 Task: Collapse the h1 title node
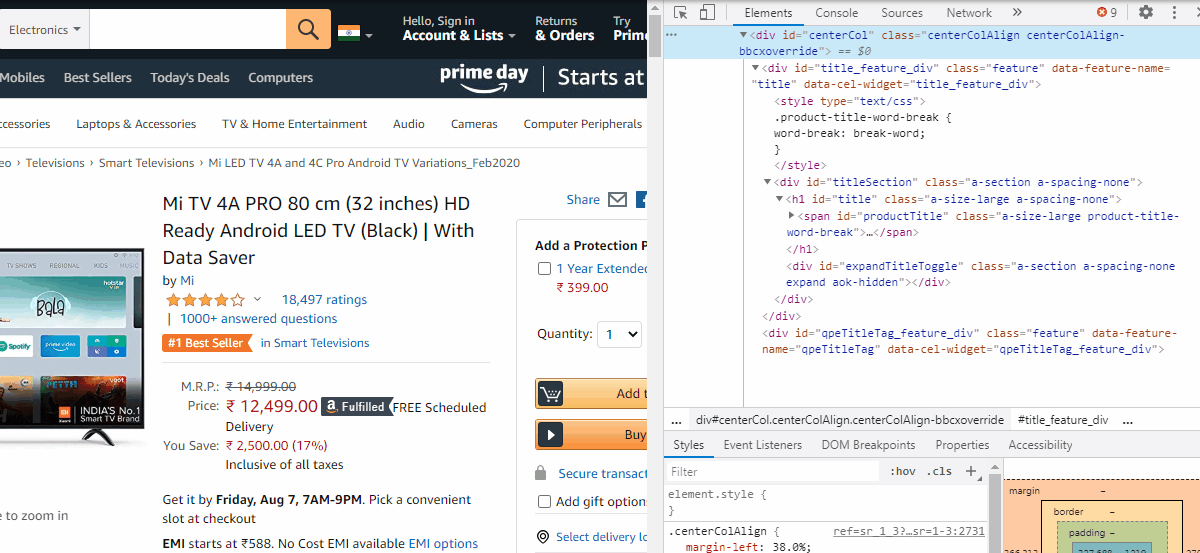coord(780,199)
